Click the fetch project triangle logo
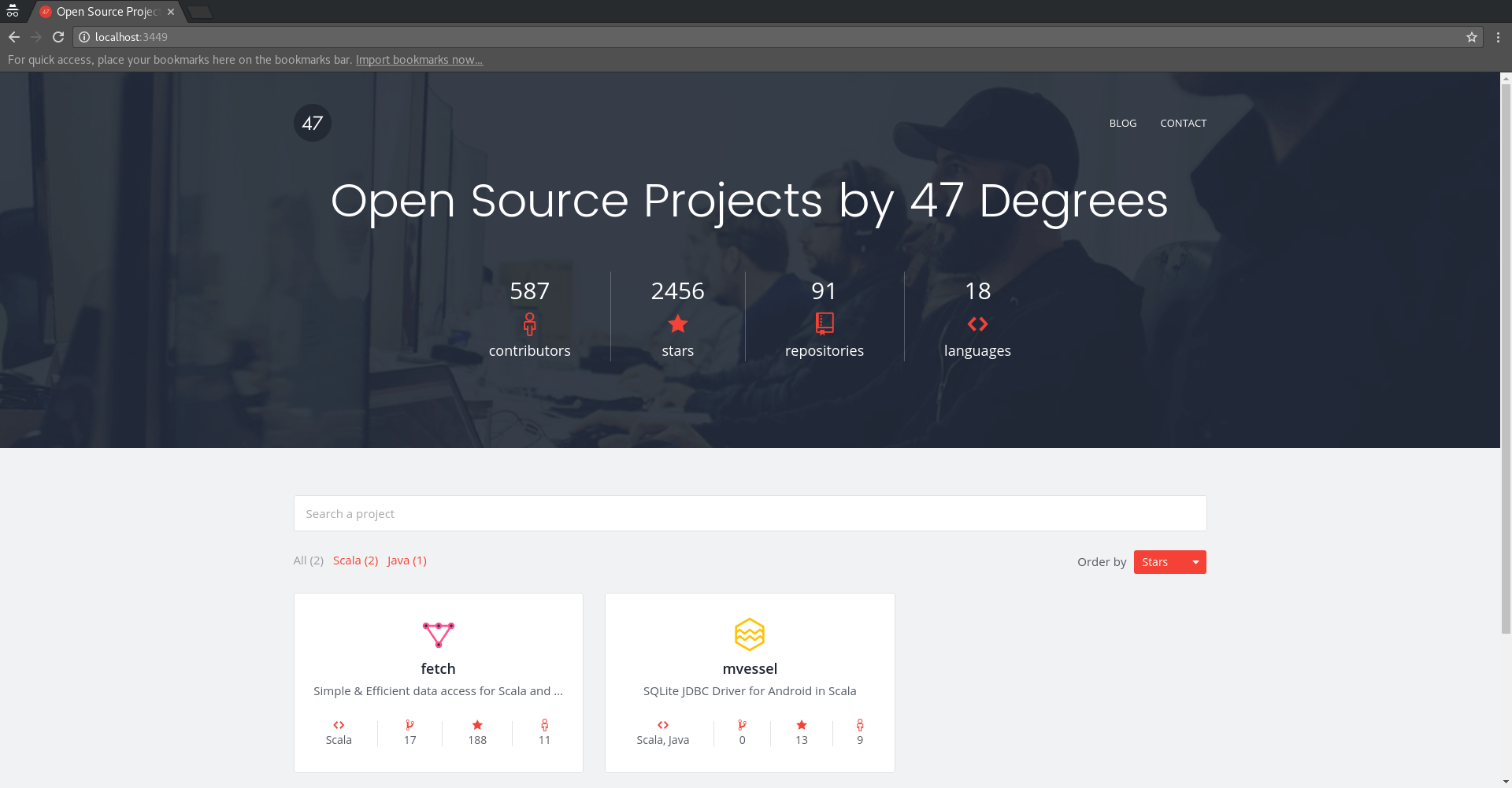 click(x=439, y=634)
